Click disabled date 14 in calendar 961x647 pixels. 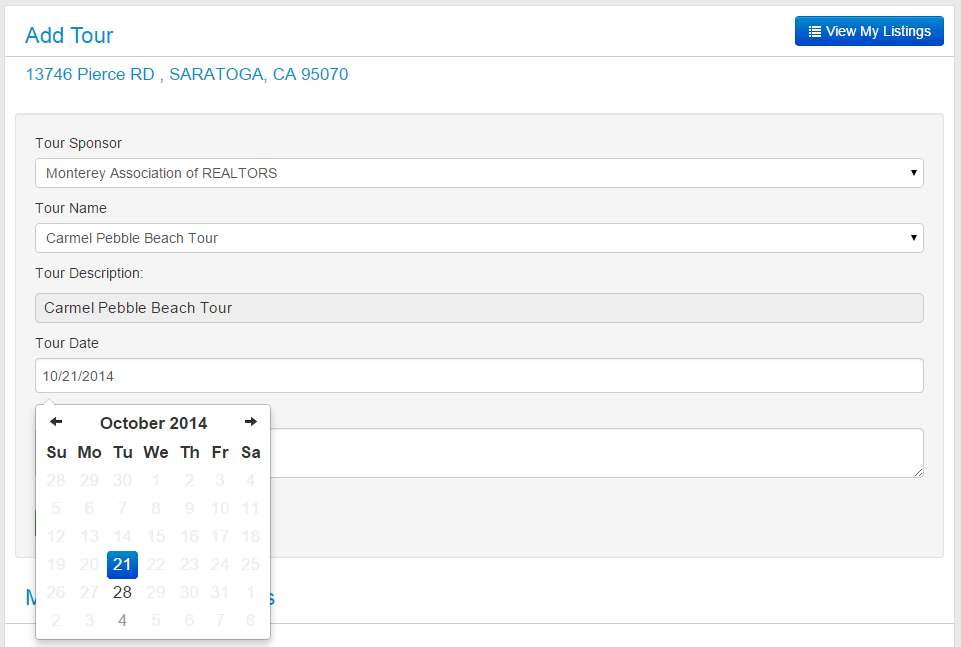(122, 536)
